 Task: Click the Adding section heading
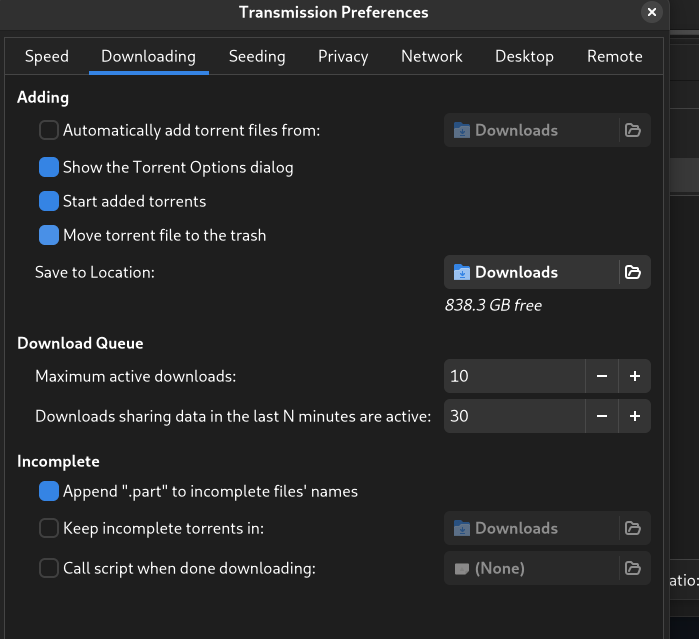(x=43, y=98)
